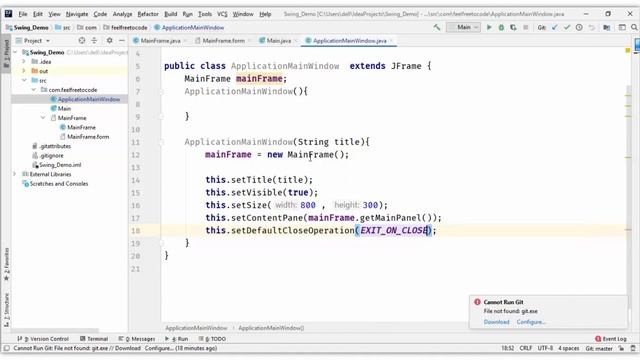
Task: Open the Event Log panel
Action: [611, 339]
